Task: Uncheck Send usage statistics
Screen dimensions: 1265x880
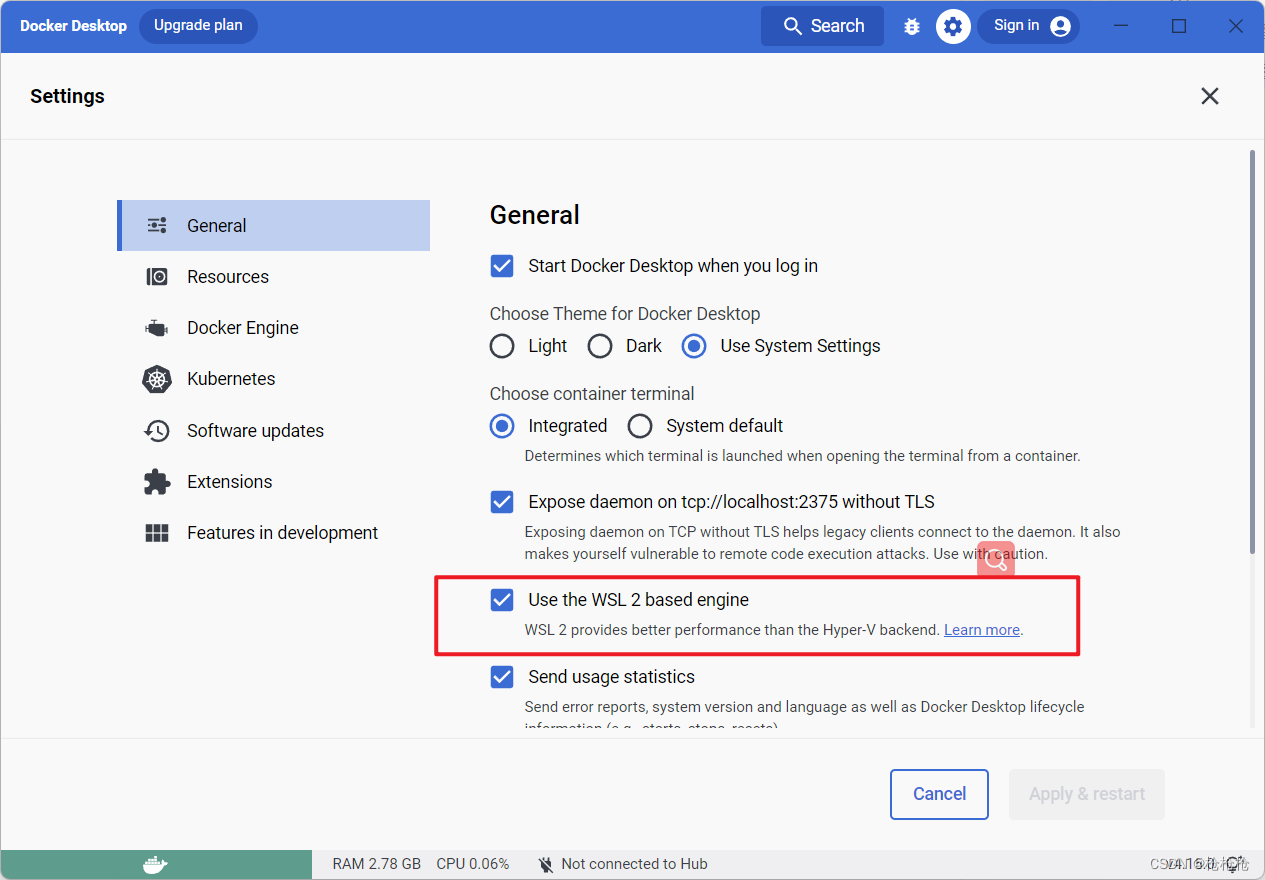Action: [501, 677]
